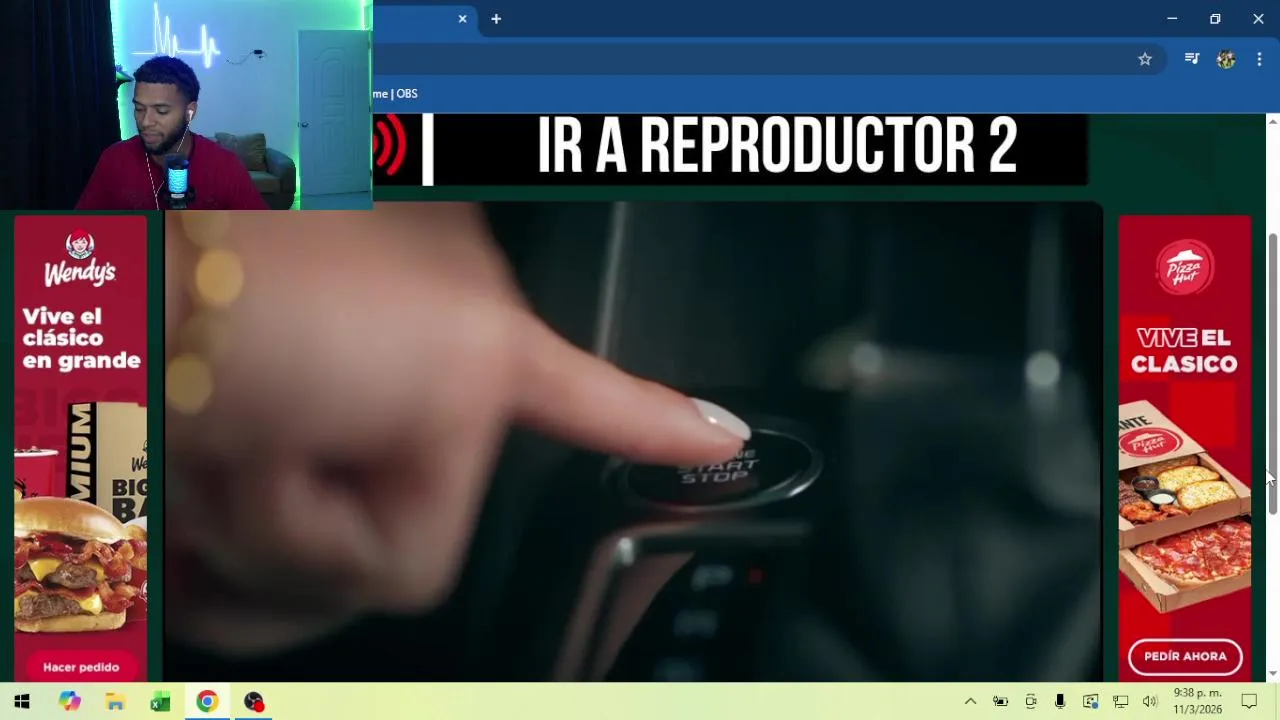
Task: Click the red sound wave icon
Action: (391, 146)
